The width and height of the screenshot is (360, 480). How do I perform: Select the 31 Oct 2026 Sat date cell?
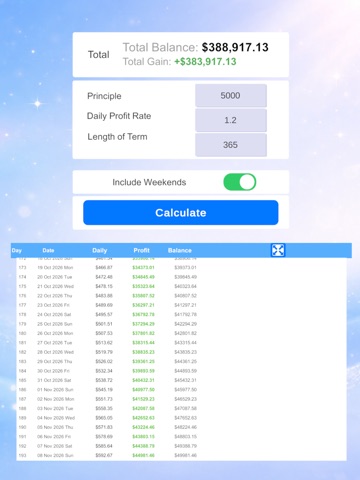click(54, 380)
